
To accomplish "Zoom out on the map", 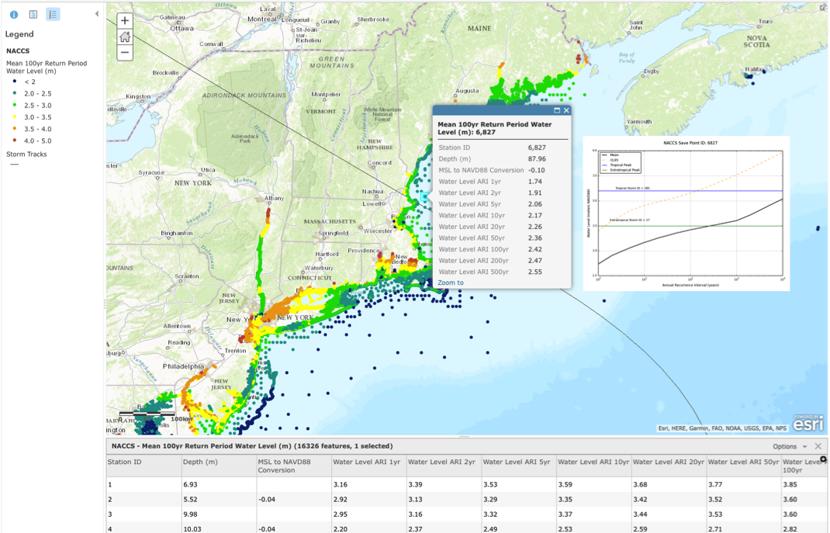I will (125, 52).
